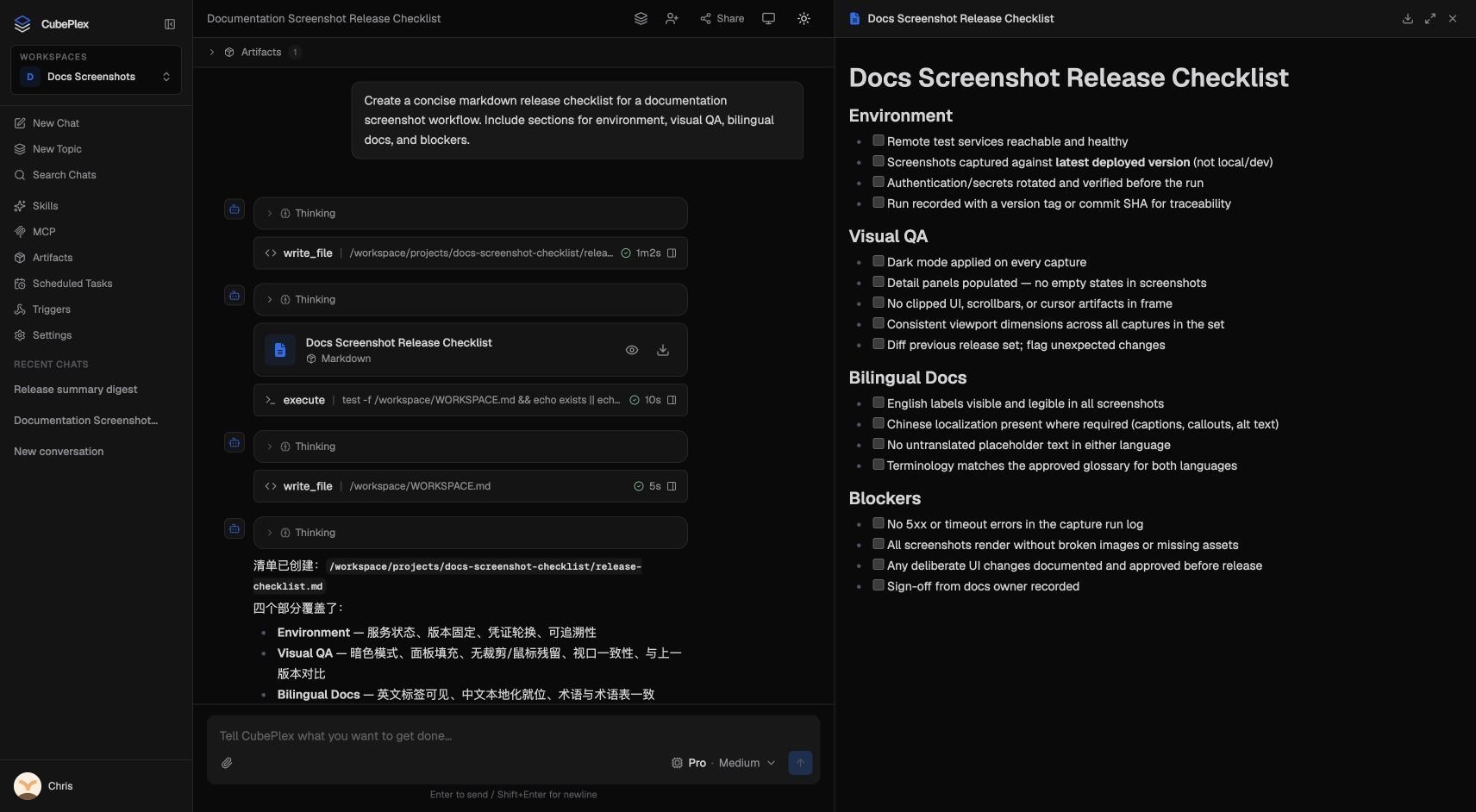Viewport: 1476px width, 812px height.
Task: Expand the Artifacts bar chevron
Action: (x=212, y=52)
